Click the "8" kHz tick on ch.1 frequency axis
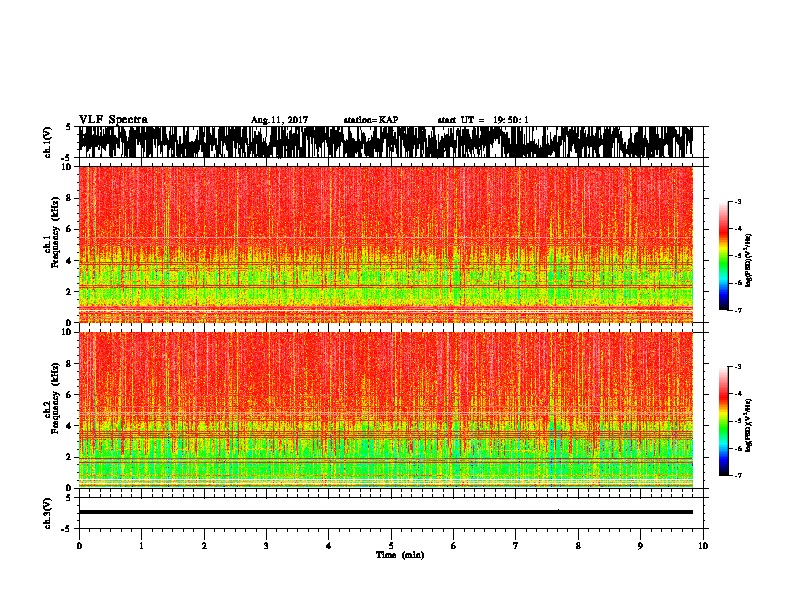 click(71, 198)
